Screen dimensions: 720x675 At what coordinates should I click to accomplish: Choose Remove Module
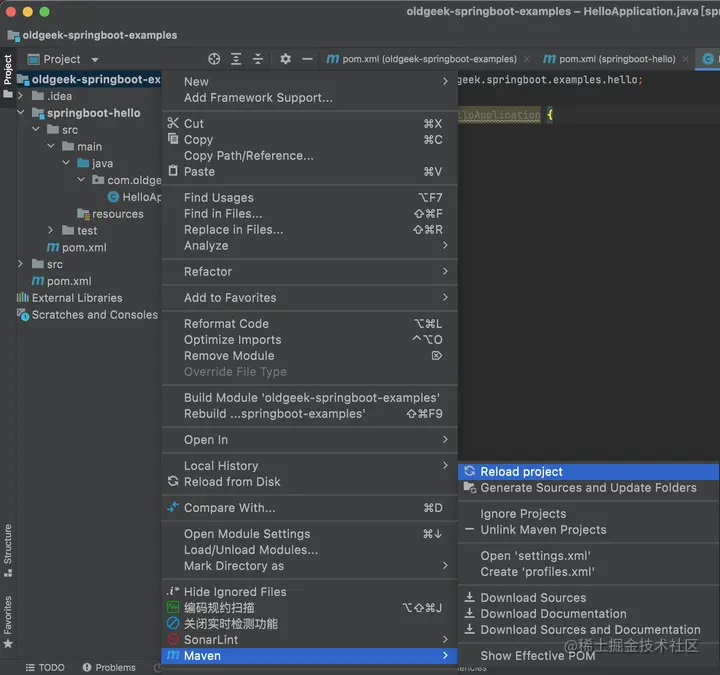309,355
